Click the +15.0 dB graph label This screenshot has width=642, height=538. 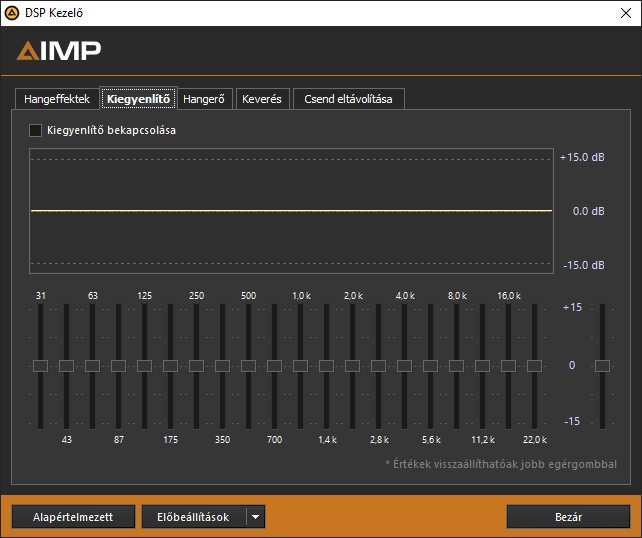coord(582,157)
